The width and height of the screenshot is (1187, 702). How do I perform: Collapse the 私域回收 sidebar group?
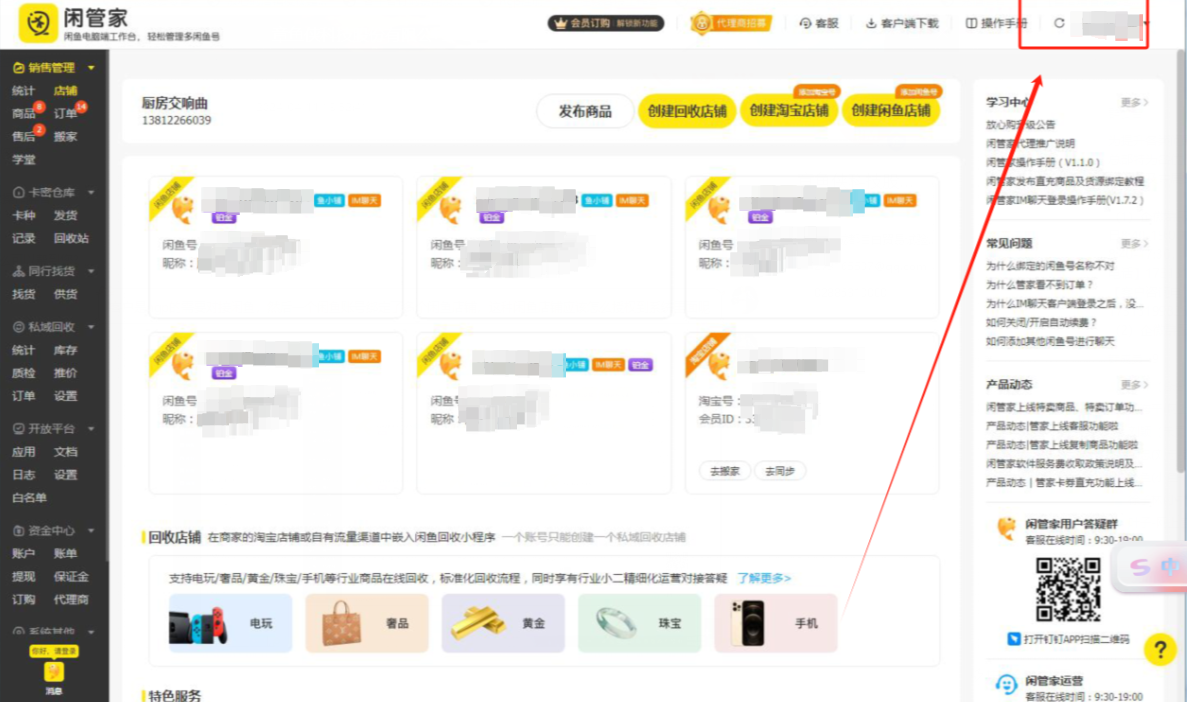91,327
